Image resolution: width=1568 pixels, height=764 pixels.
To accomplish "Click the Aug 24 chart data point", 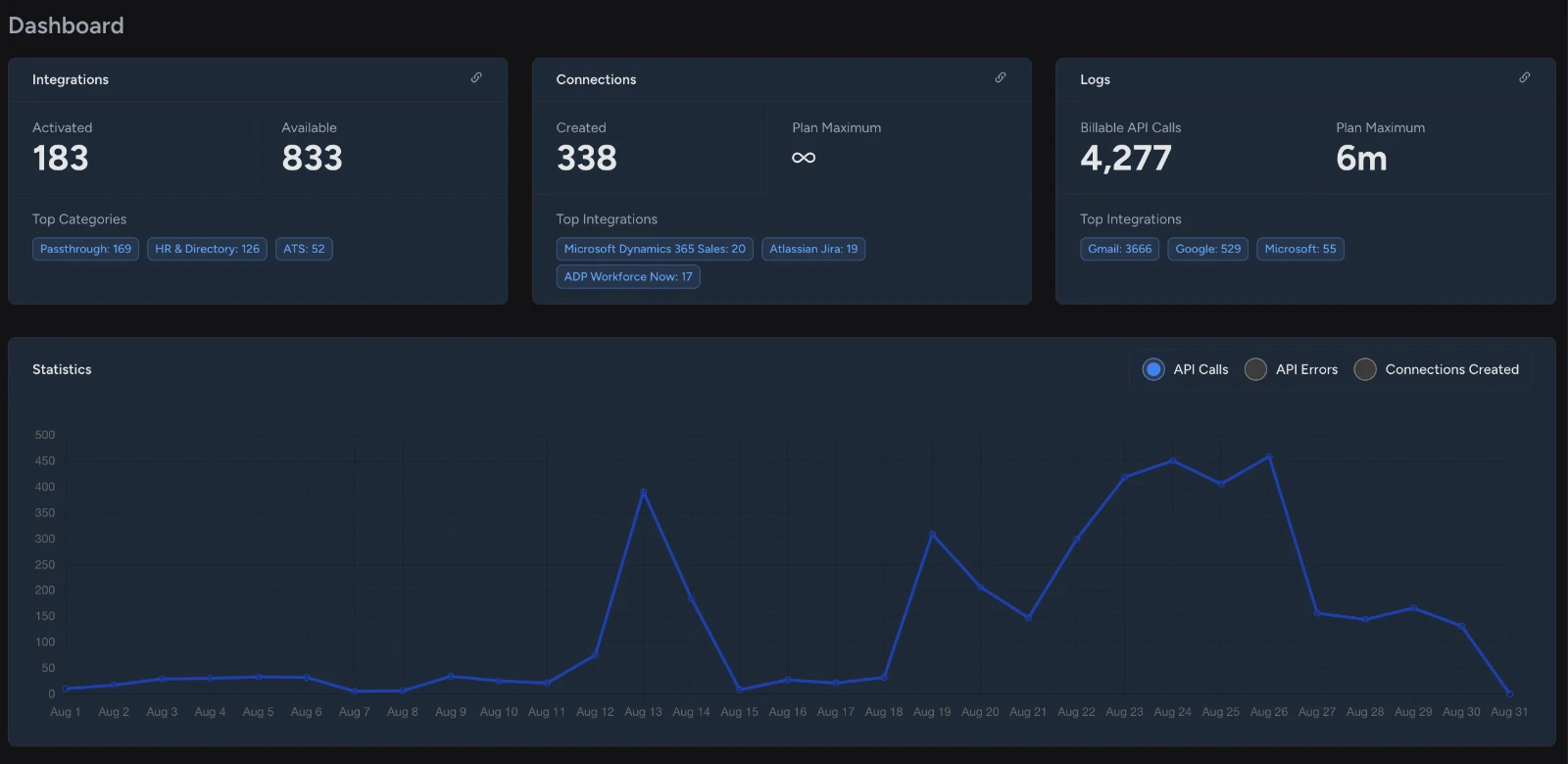I will 1173,460.
